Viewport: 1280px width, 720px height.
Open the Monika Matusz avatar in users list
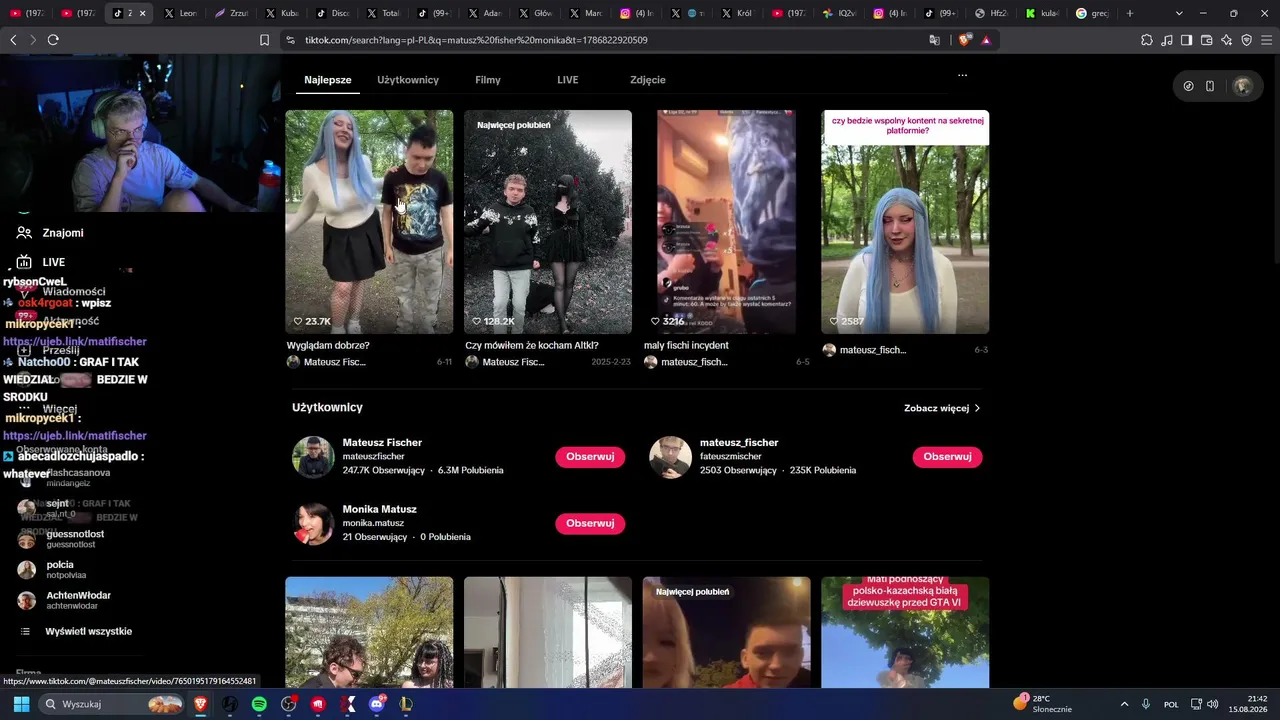(x=313, y=523)
